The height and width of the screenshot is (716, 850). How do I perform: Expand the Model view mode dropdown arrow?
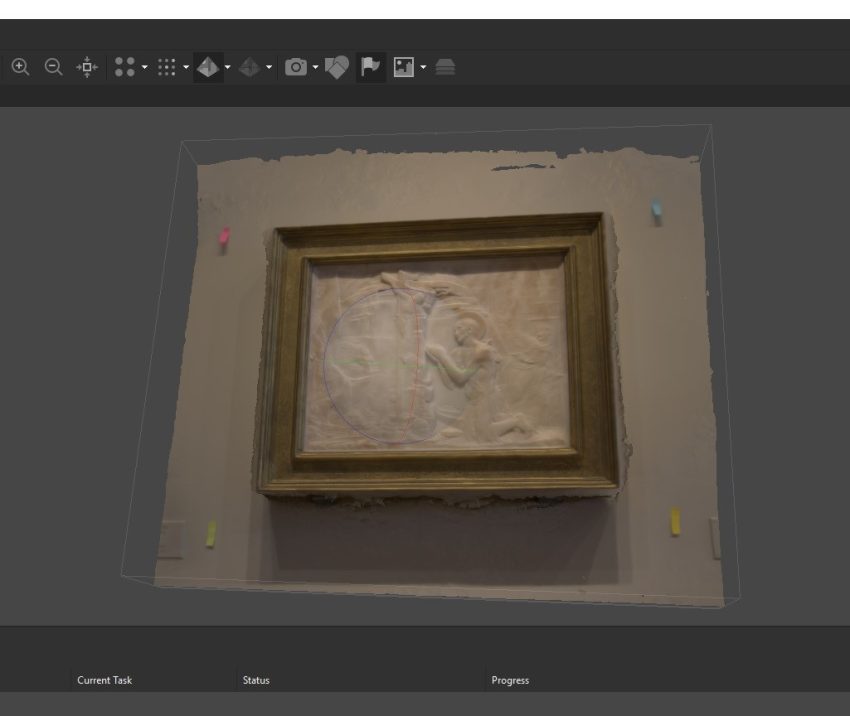228,68
